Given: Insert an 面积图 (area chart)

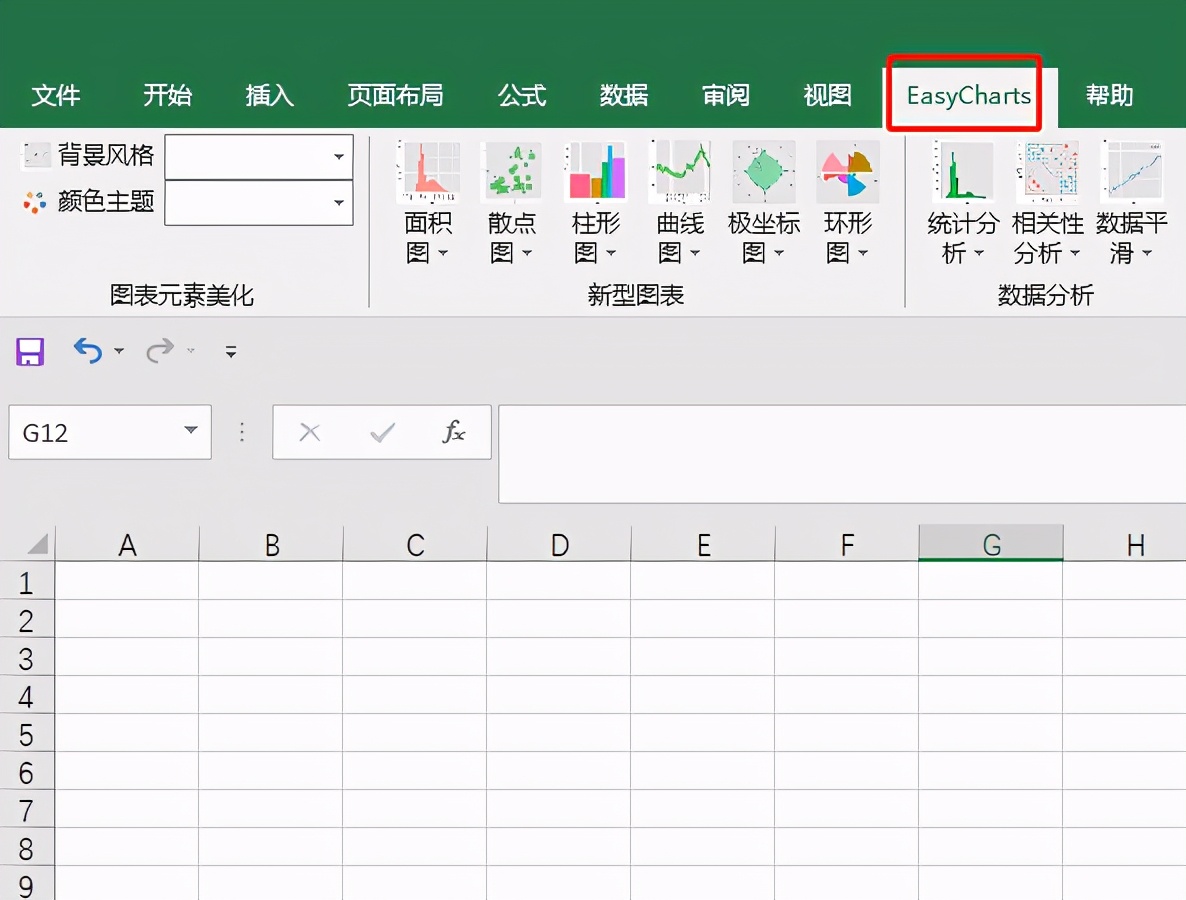Looking at the screenshot, I should tap(428, 200).
